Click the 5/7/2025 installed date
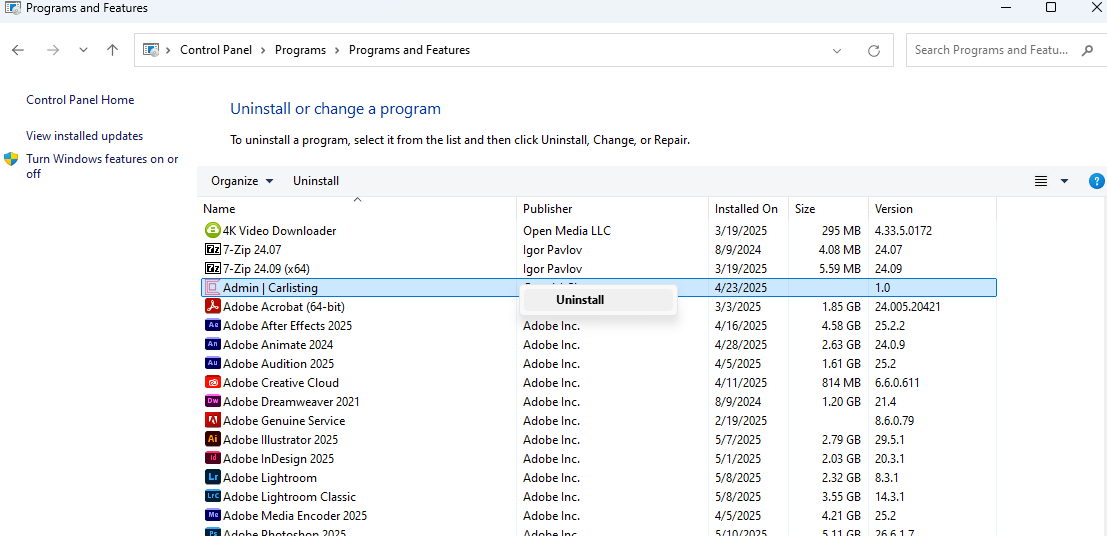Viewport: 1107px width, 536px height. pos(738,439)
